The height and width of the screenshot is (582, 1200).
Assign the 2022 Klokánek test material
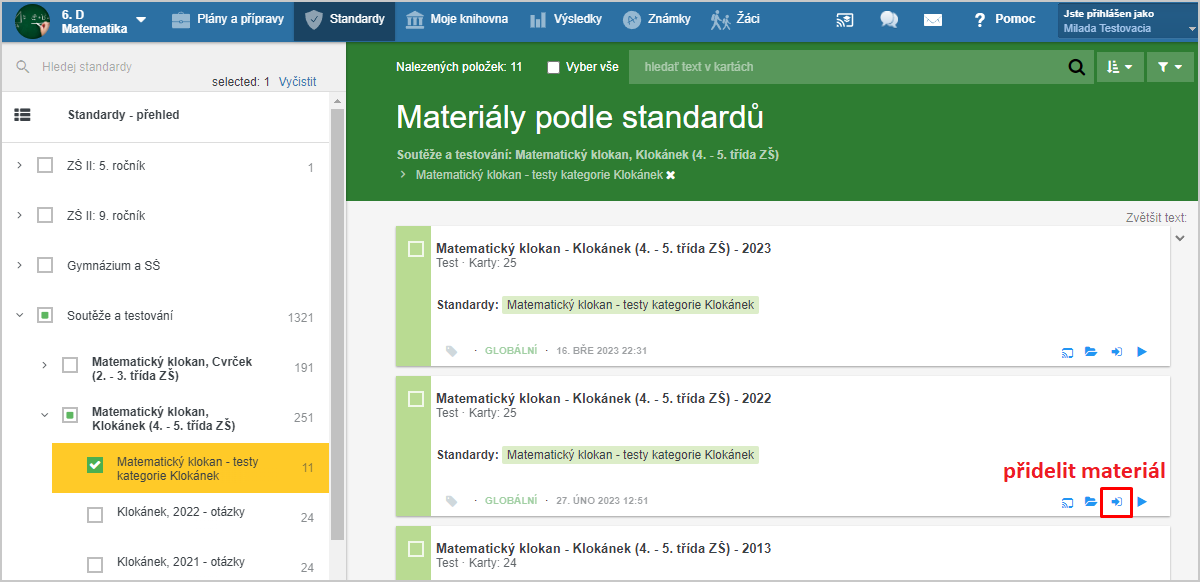pos(1117,501)
